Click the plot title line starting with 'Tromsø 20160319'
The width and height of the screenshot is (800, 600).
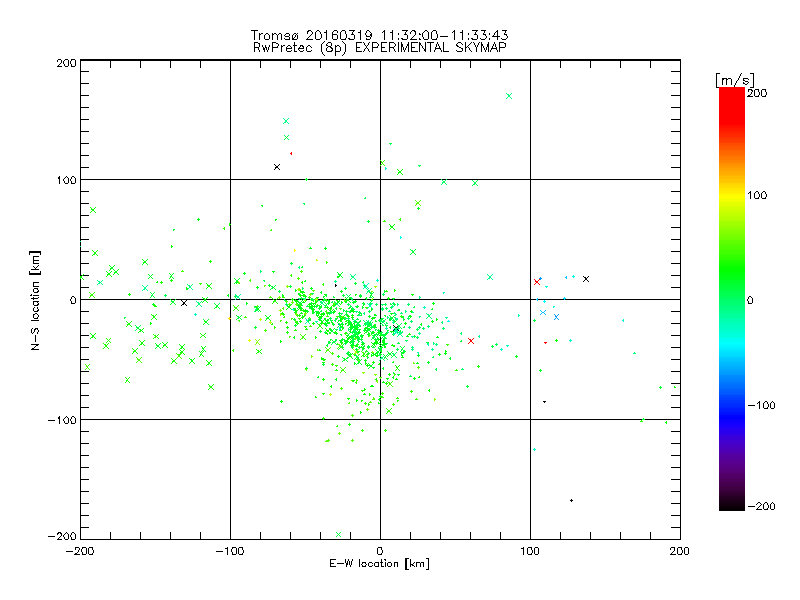pyautogui.click(x=379, y=35)
